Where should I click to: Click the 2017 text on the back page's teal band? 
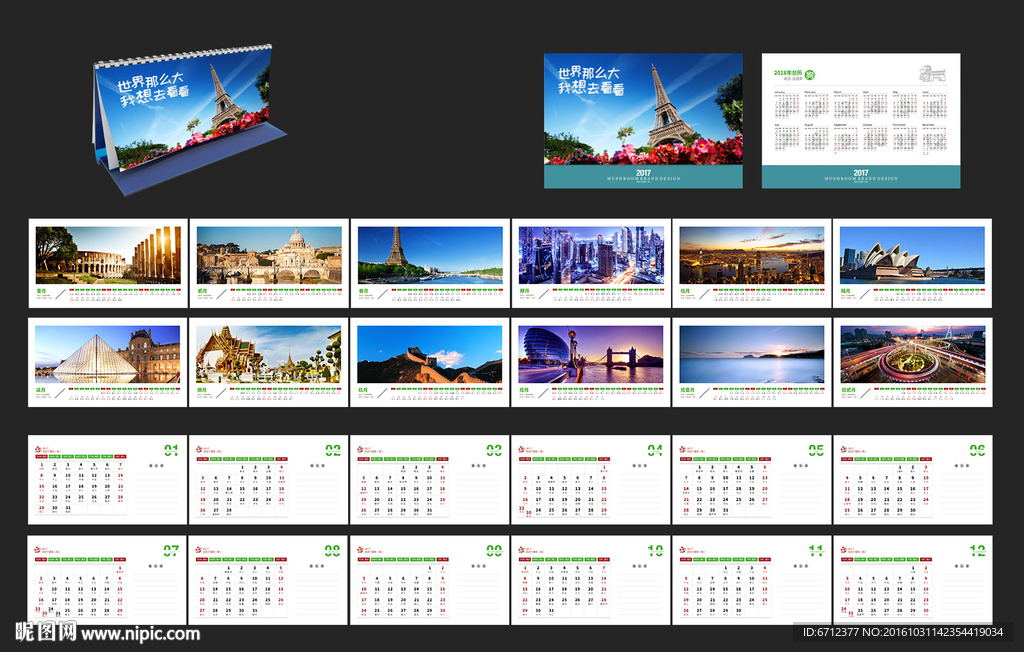pos(861,173)
